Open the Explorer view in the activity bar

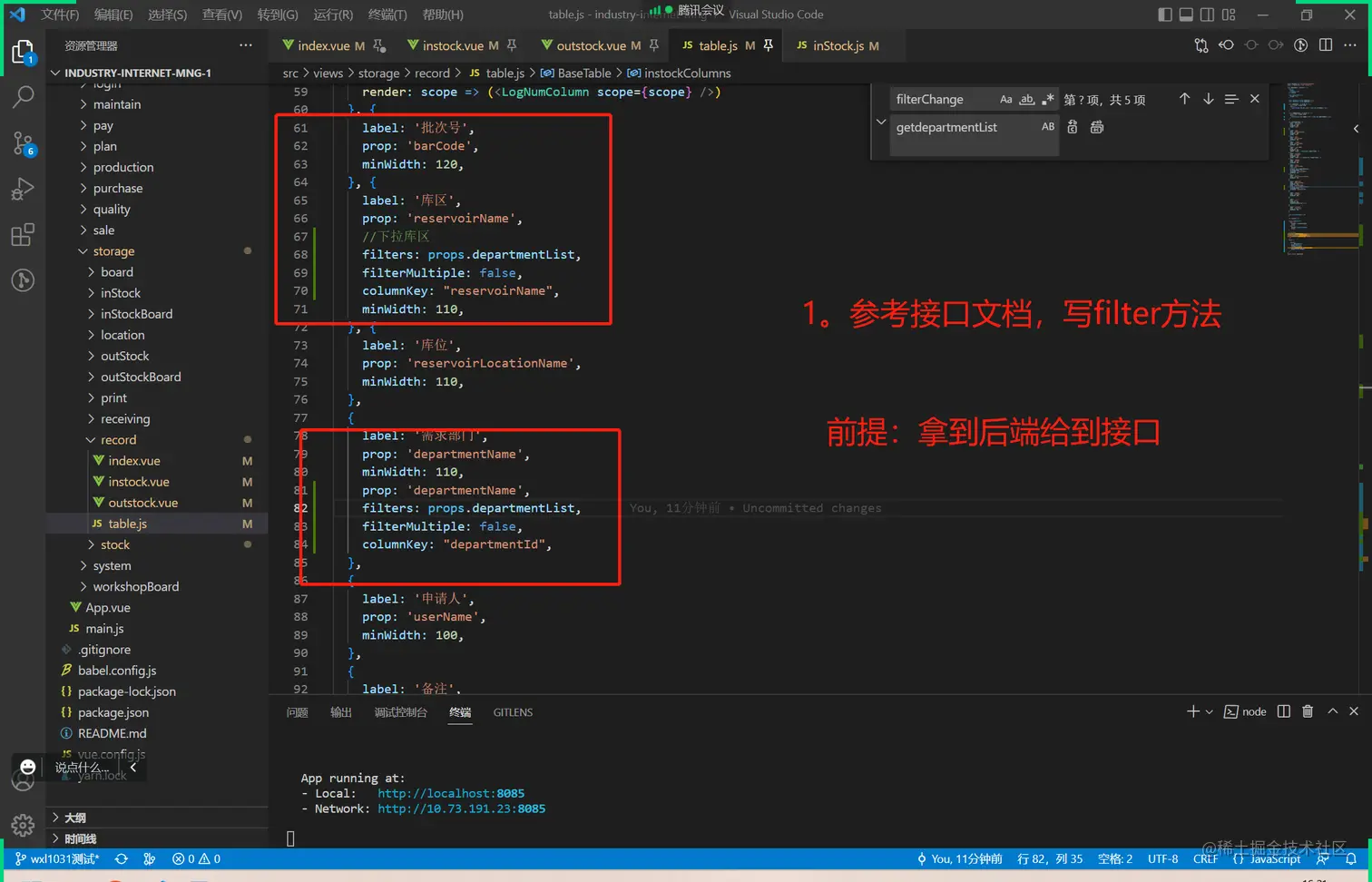click(23, 52)
